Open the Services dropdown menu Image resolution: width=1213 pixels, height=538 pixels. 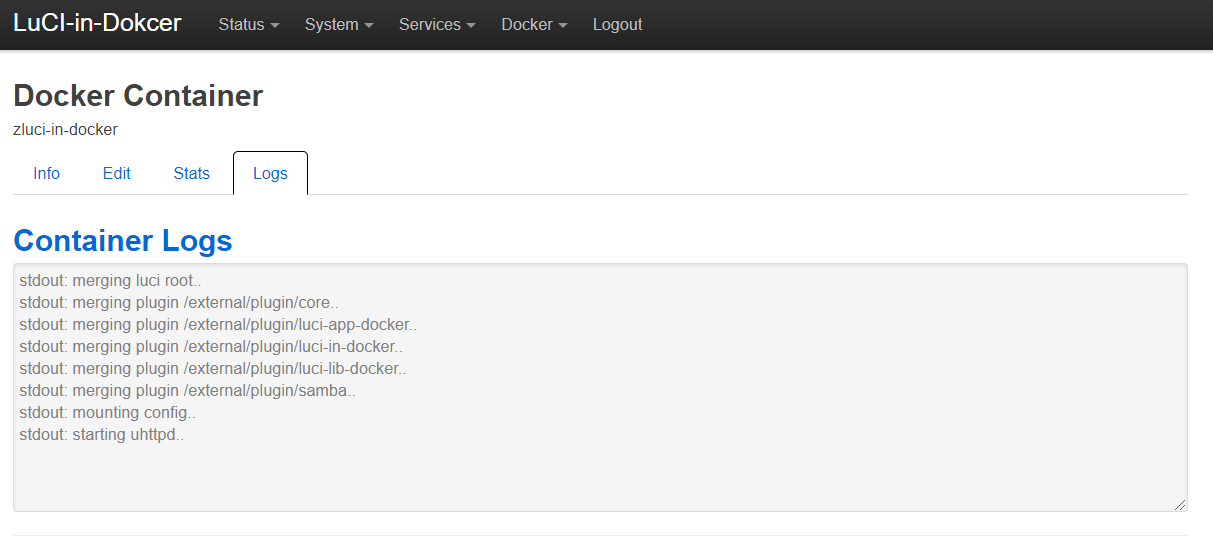coord(430,25)
